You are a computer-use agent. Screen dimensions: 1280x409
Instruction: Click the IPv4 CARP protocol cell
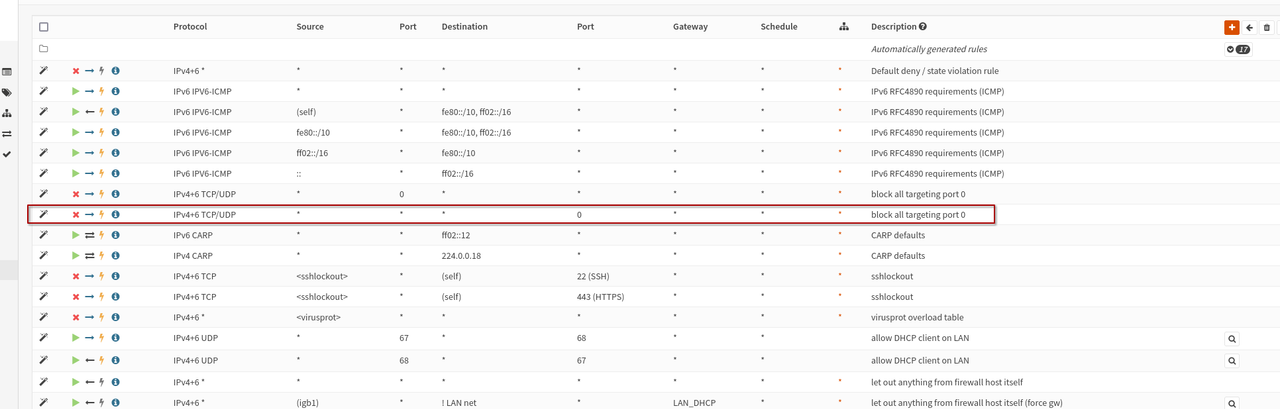tap(195, 256)
